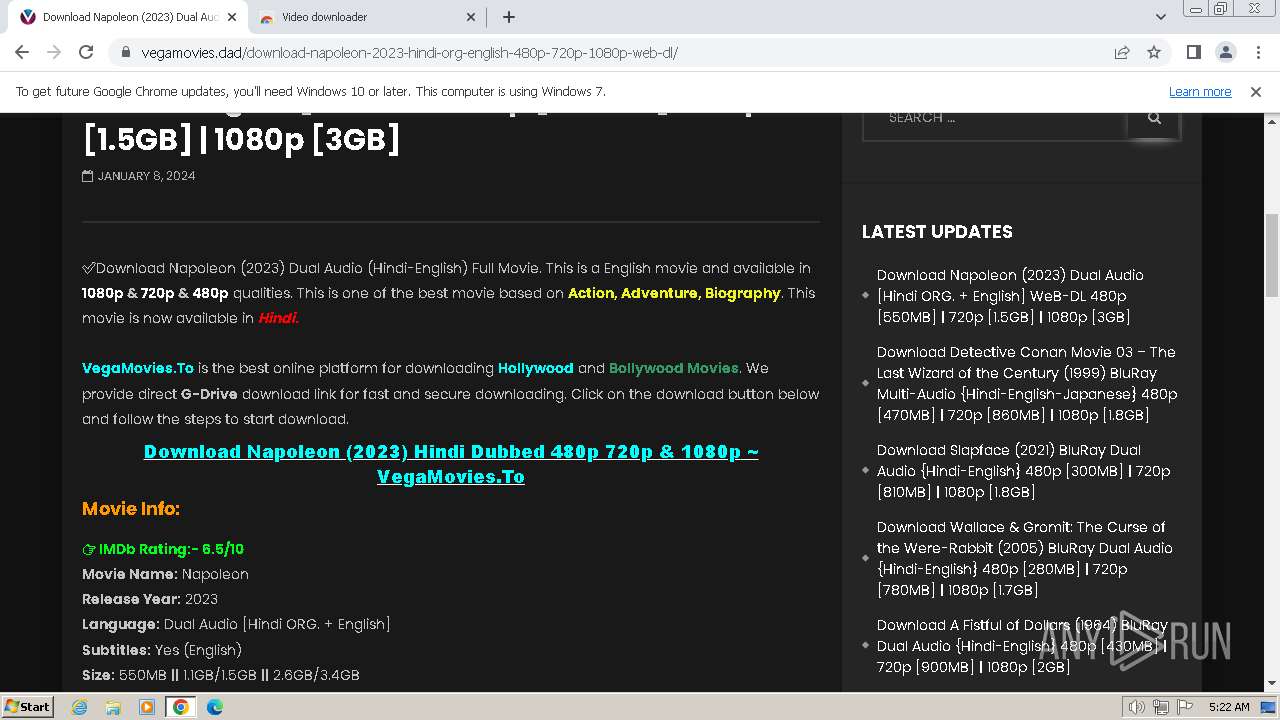The height and width of the screenshot is (720, 1280).
Task: Open Chrome side panel
Action: pyautogui.click(x=1193, y=52)
